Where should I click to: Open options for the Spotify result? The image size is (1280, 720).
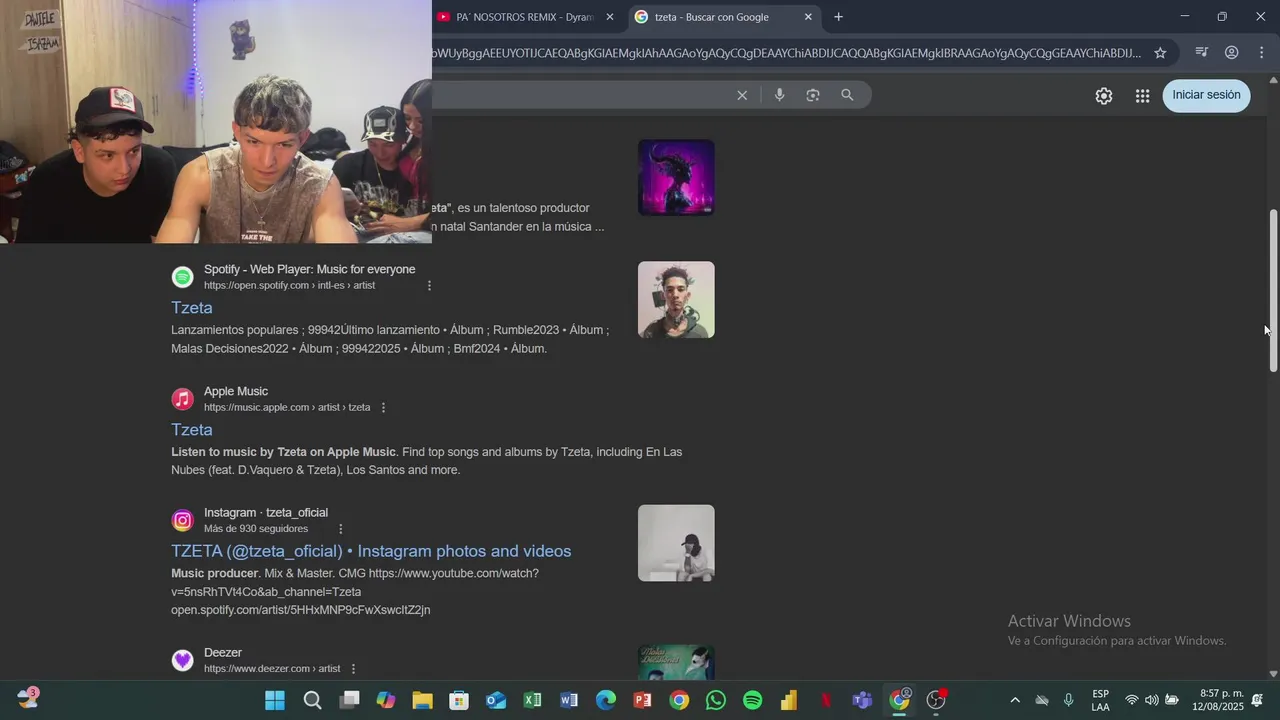point(430,286)
